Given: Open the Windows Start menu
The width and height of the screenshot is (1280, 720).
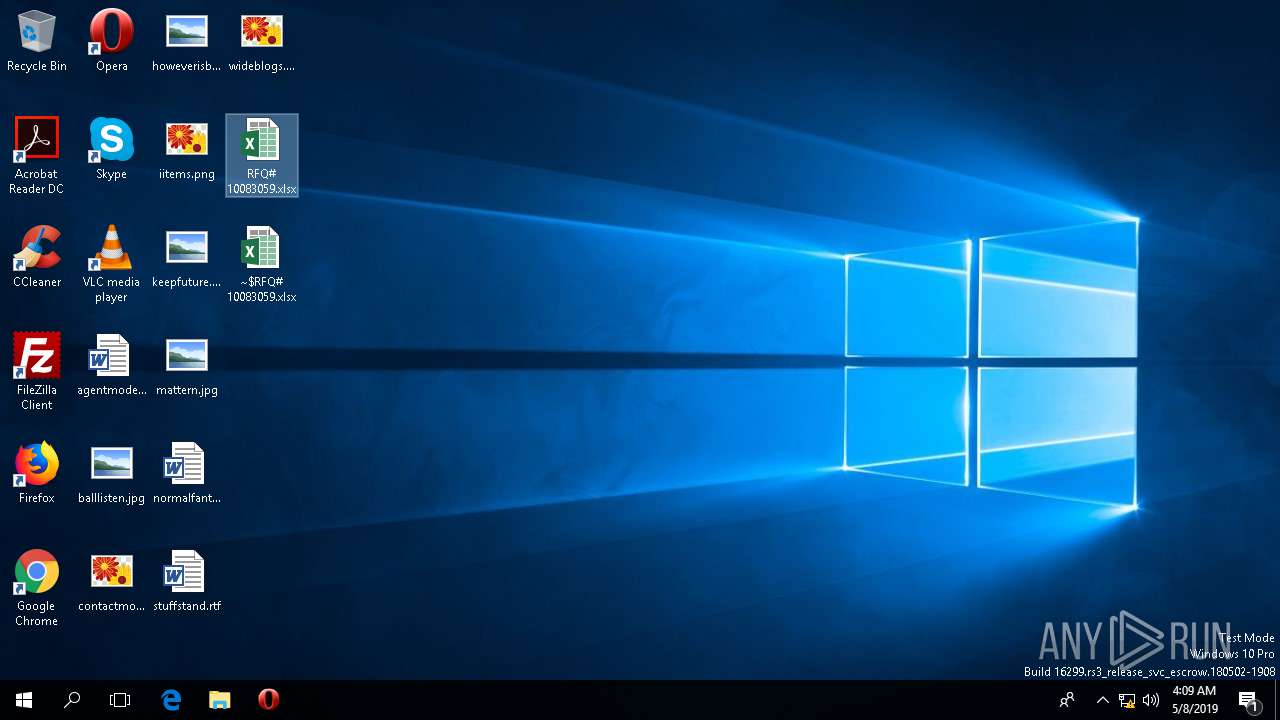Looking at the screenshot, I should (24, 700).
